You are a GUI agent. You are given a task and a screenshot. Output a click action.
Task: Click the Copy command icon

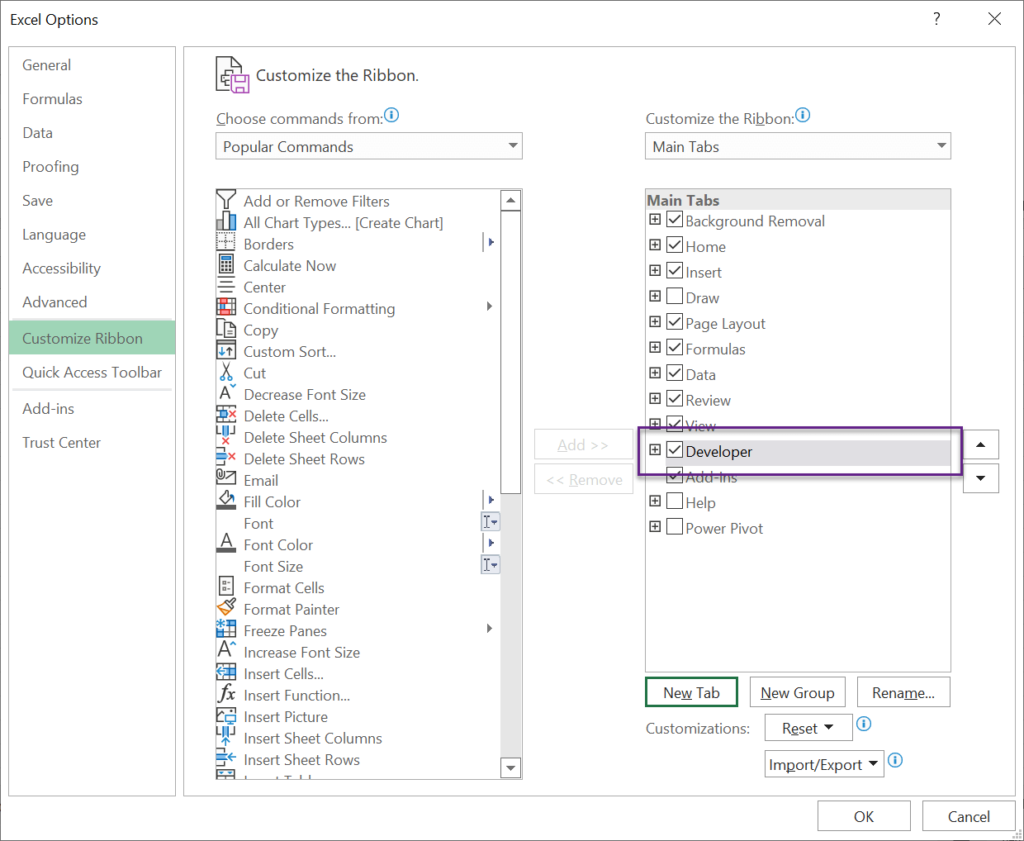[x=228, y=330]
